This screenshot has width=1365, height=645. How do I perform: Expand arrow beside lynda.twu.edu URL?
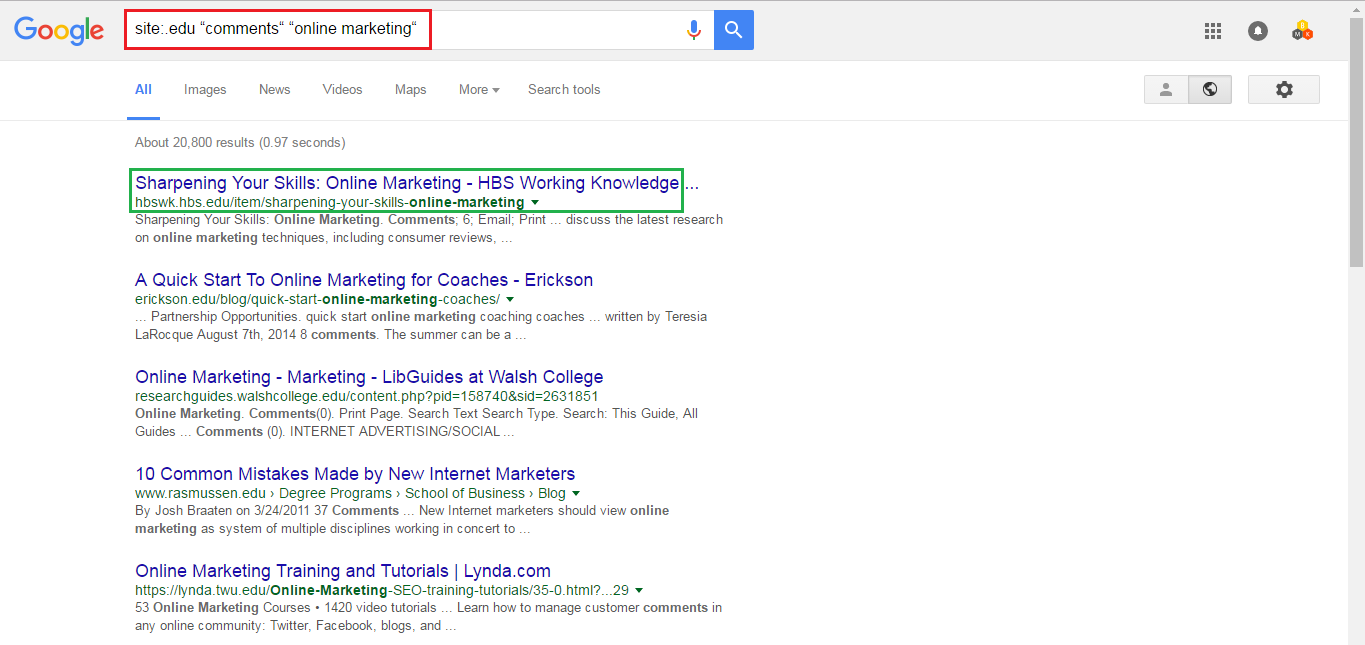point(639,591)
